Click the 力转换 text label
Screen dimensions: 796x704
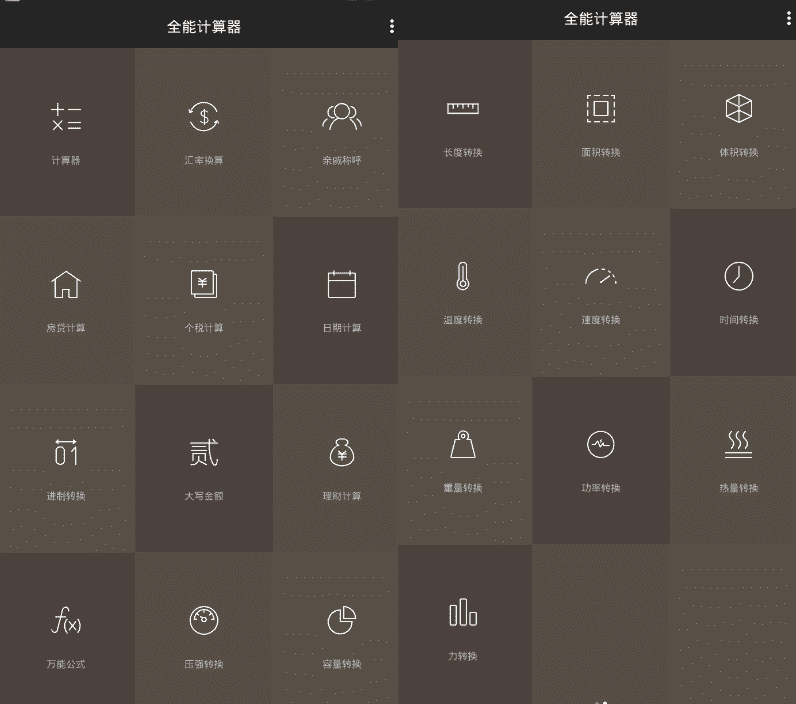(x=462, y=656)
